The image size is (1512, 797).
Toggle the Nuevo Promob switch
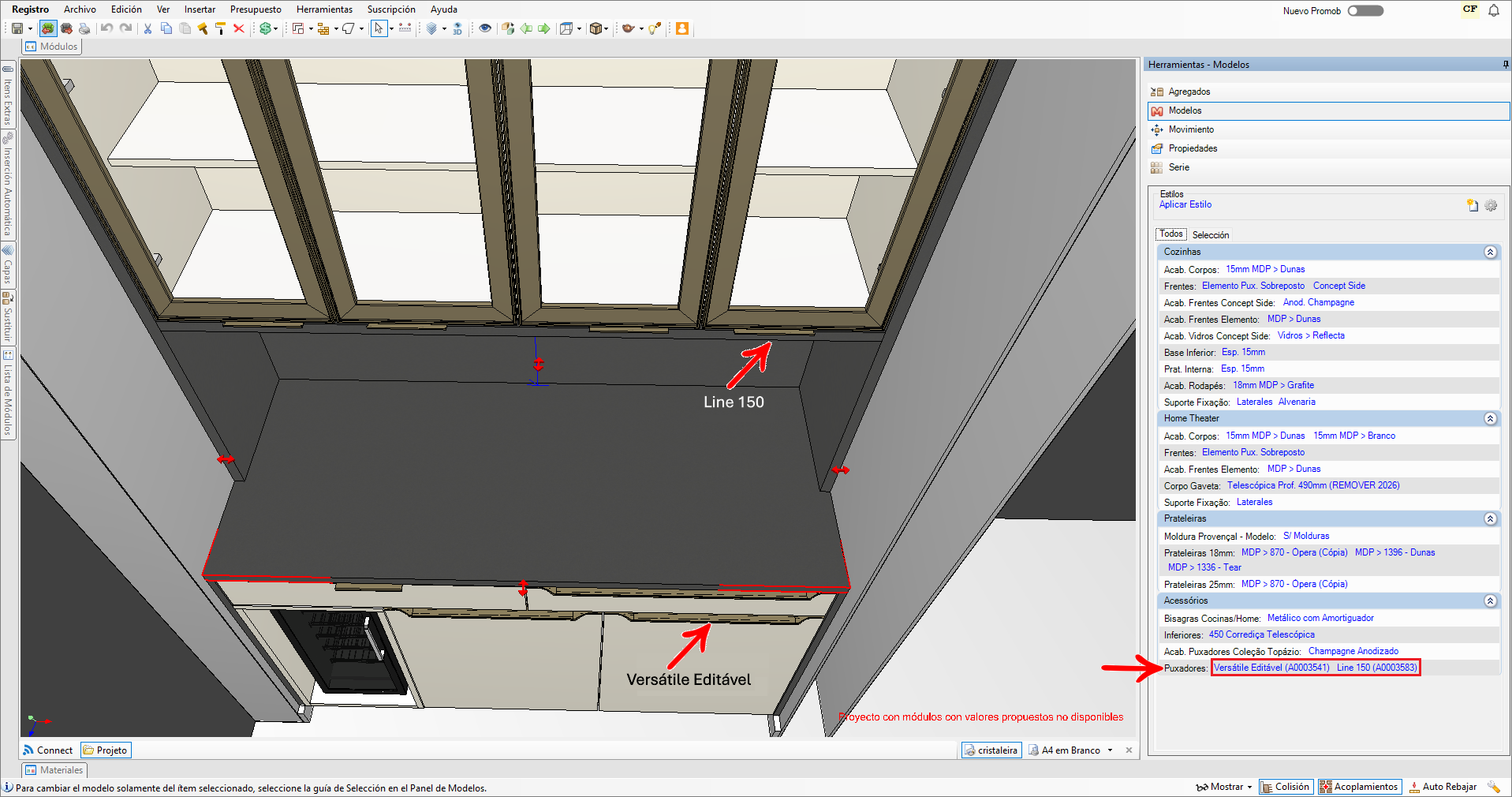pyautogui.click(x=1365, y=11)
